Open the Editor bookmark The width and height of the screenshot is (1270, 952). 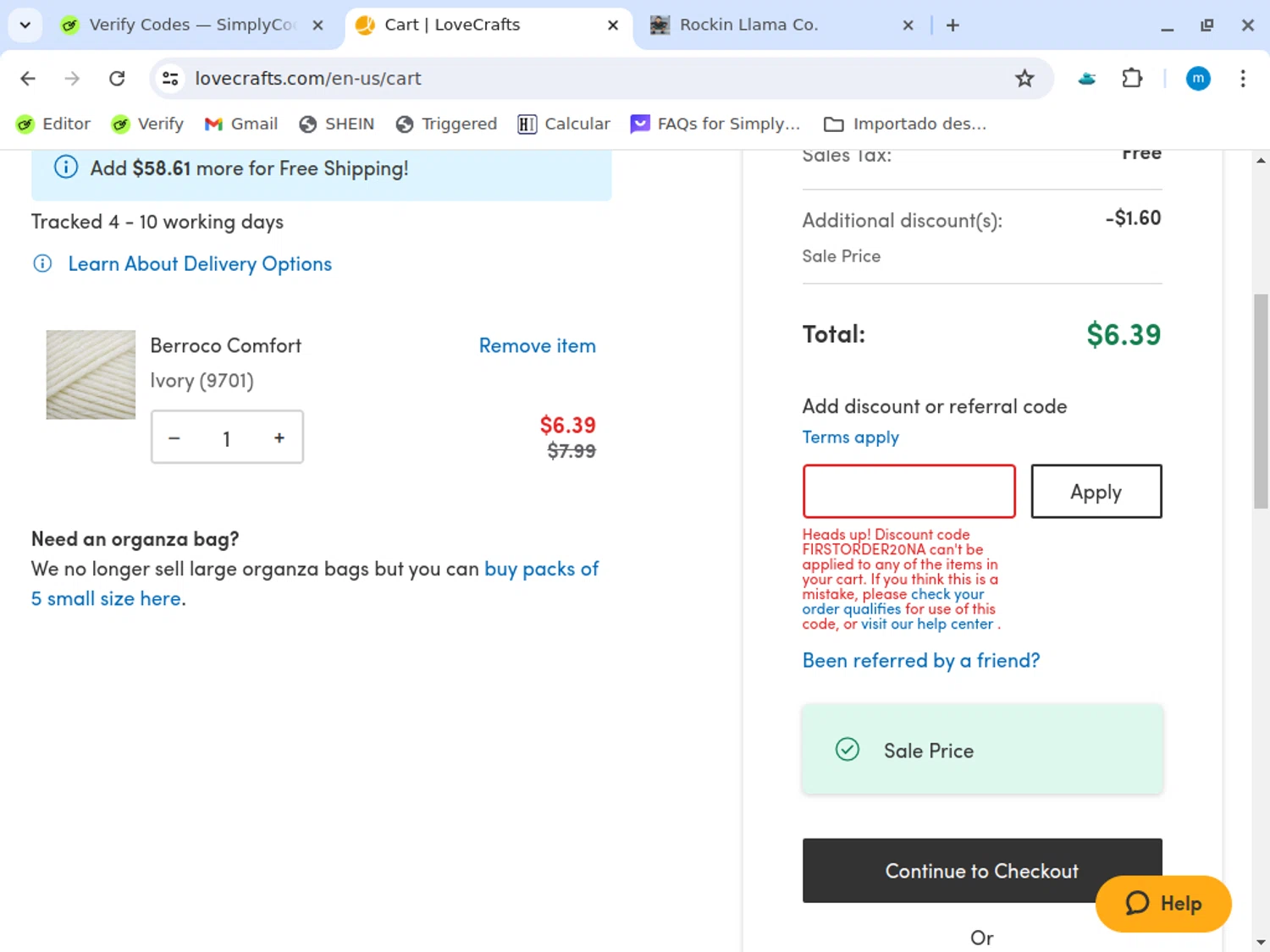point(53,124)
